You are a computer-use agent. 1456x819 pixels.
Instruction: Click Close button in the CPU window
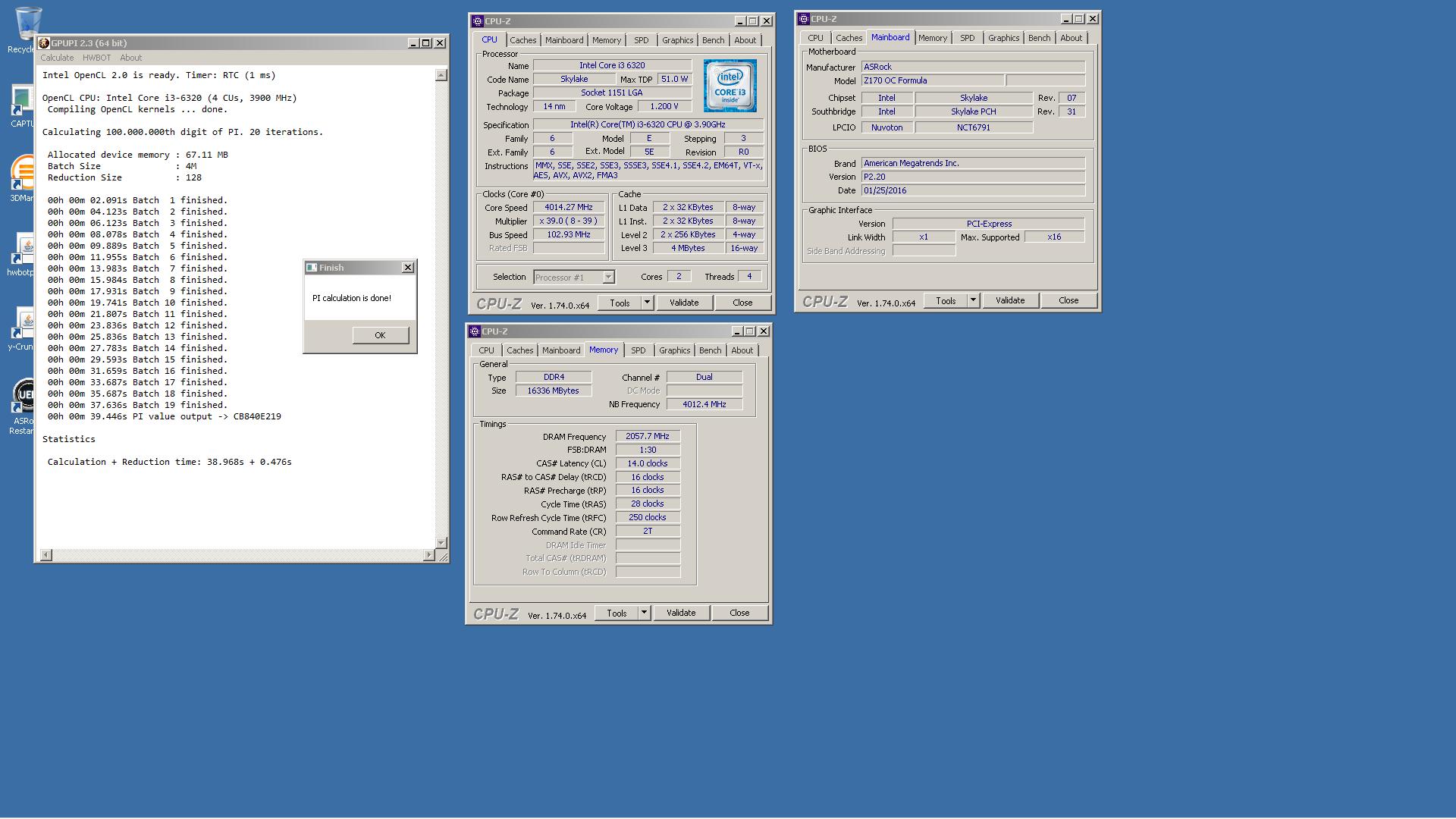(x=742, y=303)
